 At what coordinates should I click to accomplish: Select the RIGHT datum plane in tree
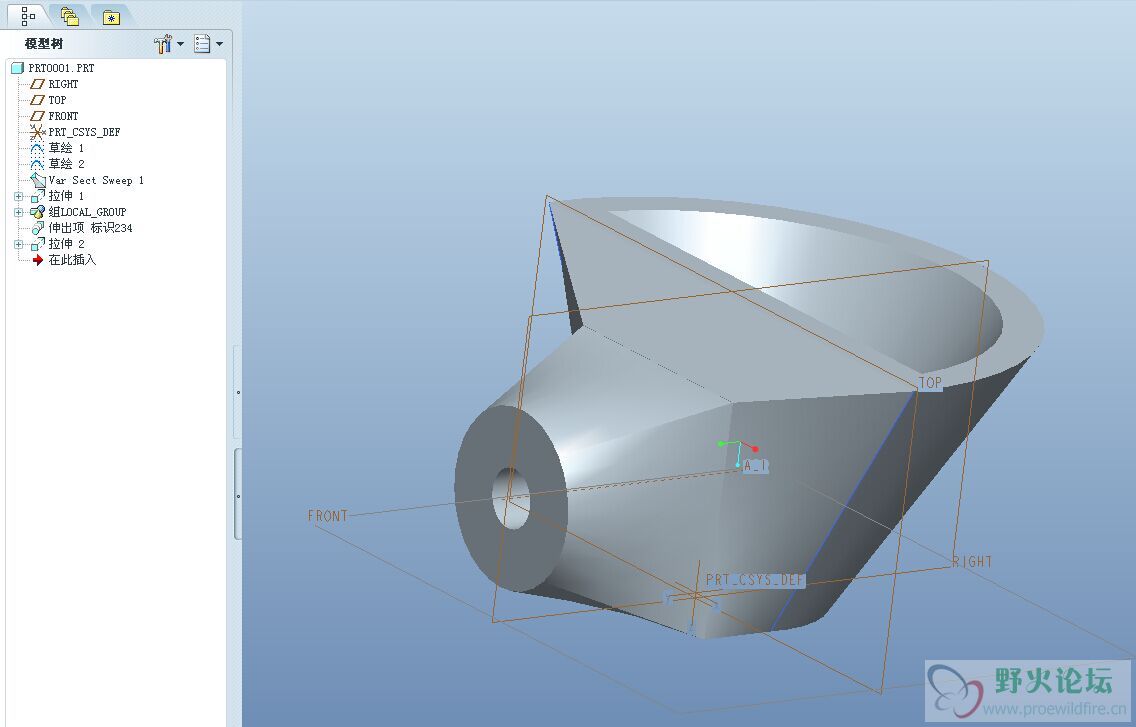(63, 84)
